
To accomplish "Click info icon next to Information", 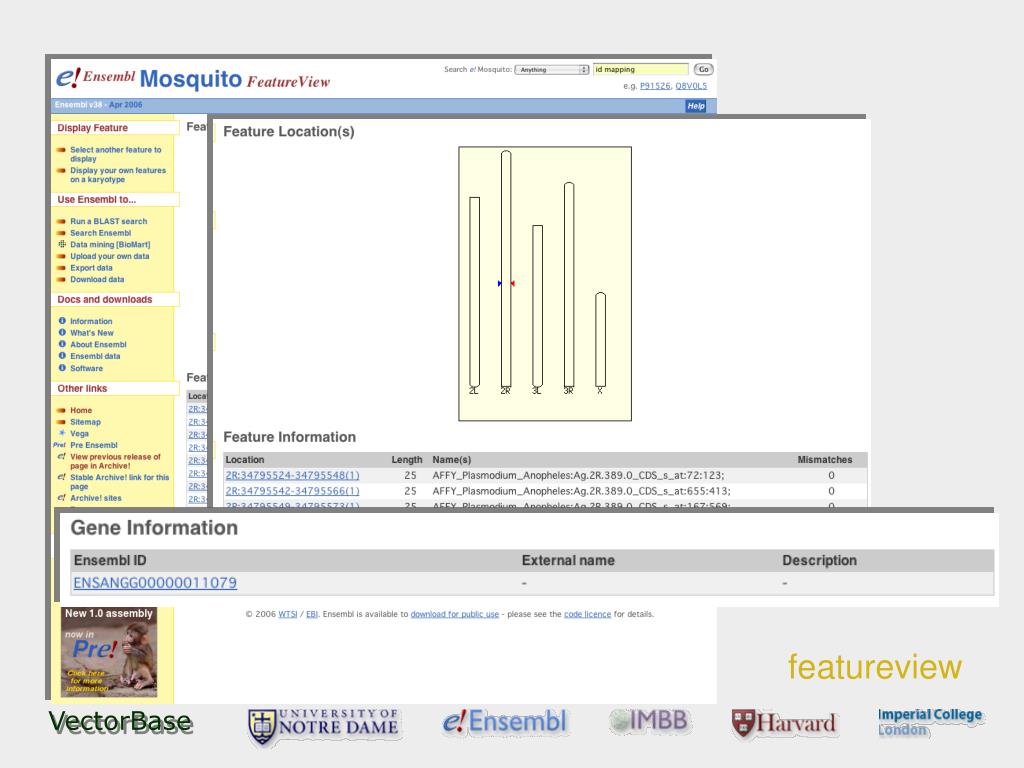I will point(62,321).
